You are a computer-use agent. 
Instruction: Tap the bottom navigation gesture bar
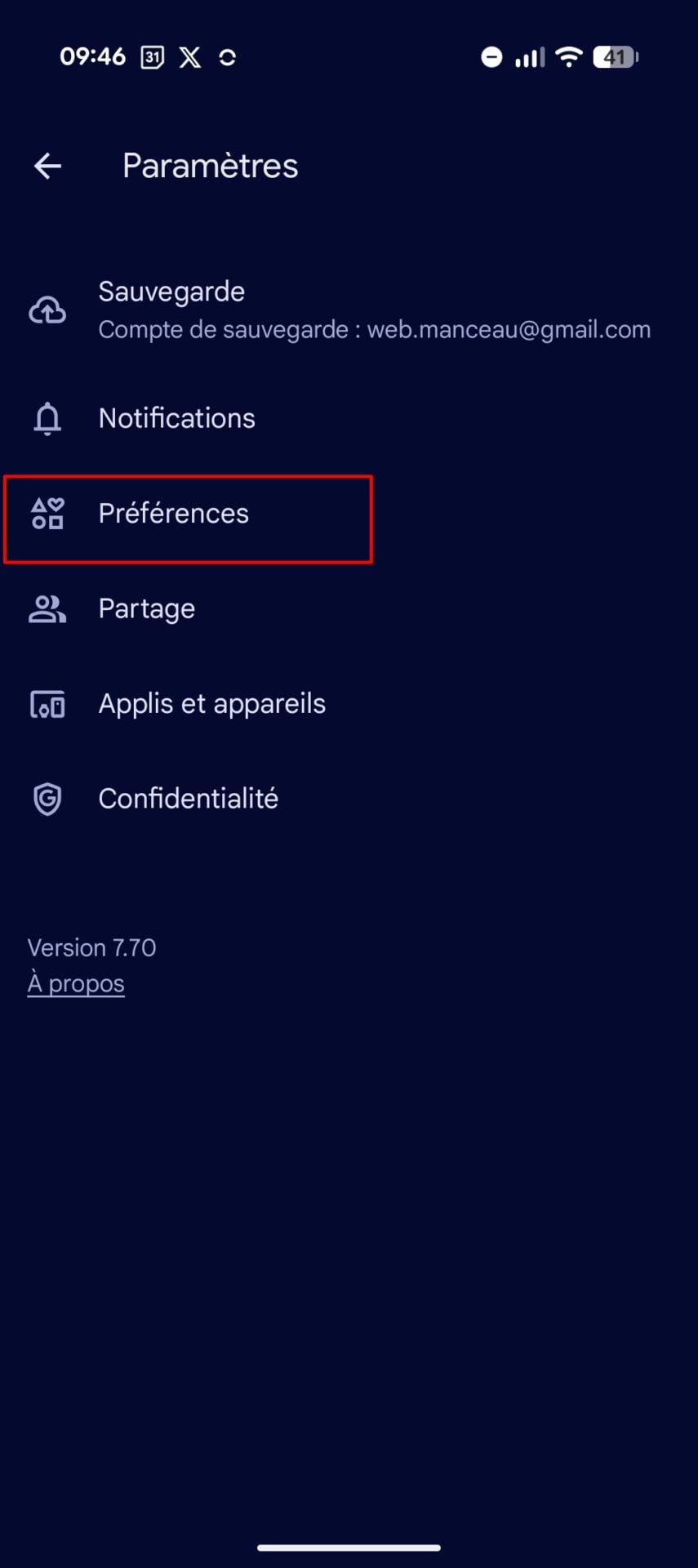tap(349, 1548)
